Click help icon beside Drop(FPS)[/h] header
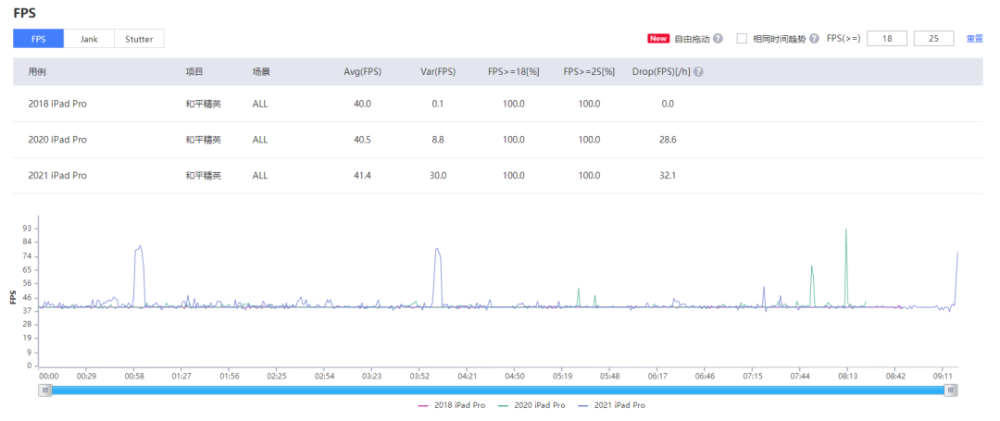The width and height of the screenshot is (1000, 421). tap(698, 72)
